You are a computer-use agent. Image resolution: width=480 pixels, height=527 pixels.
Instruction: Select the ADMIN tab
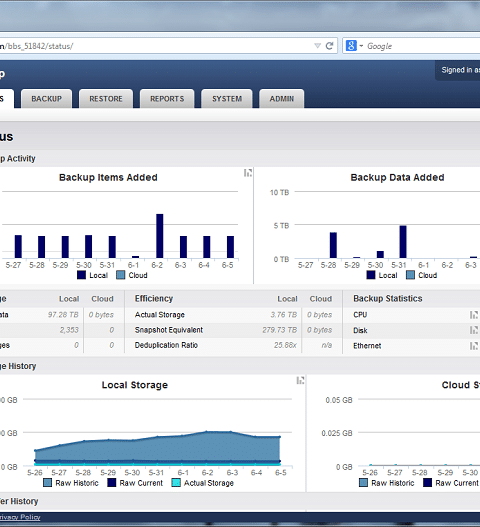(x=282, y=99)
